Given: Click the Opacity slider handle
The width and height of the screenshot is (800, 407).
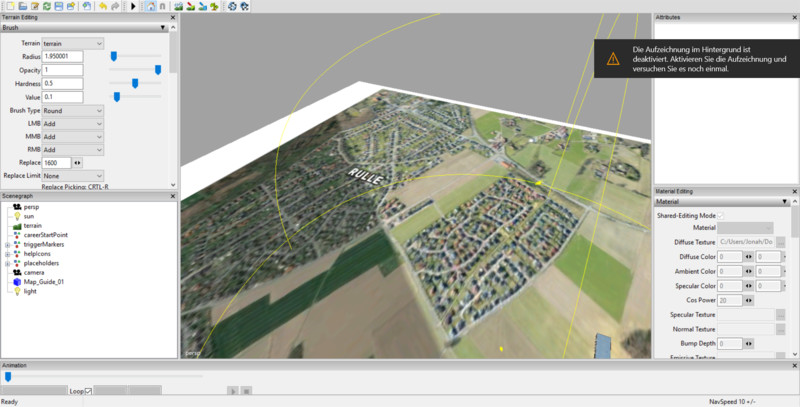Looking at the screenshot, I should coord(158,69).
